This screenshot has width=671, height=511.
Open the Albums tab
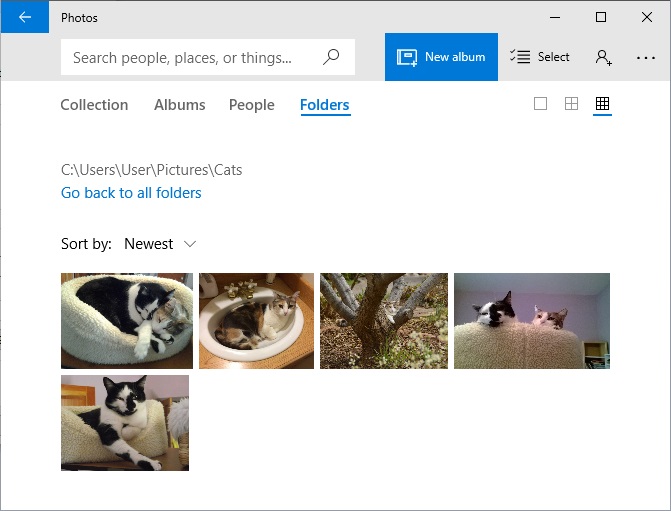pyautogui.click(x=180, y=105)
